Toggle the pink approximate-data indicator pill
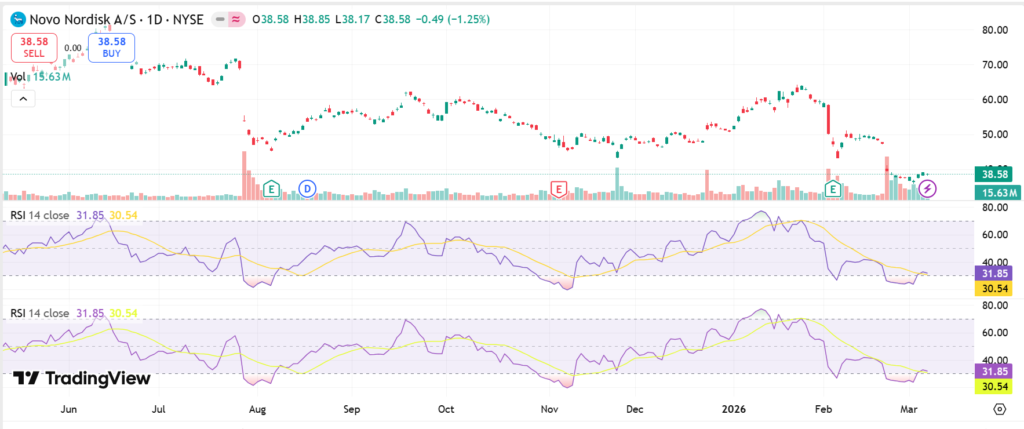The height and width of the screenshot is (429, 1024). (x=238, y=19)
